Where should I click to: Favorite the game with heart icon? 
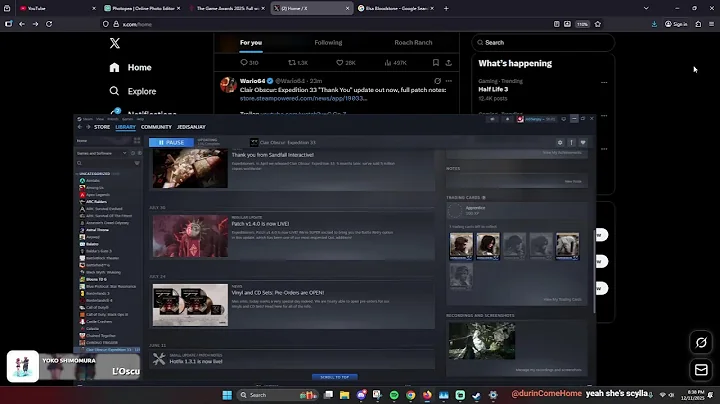[583, 142]
